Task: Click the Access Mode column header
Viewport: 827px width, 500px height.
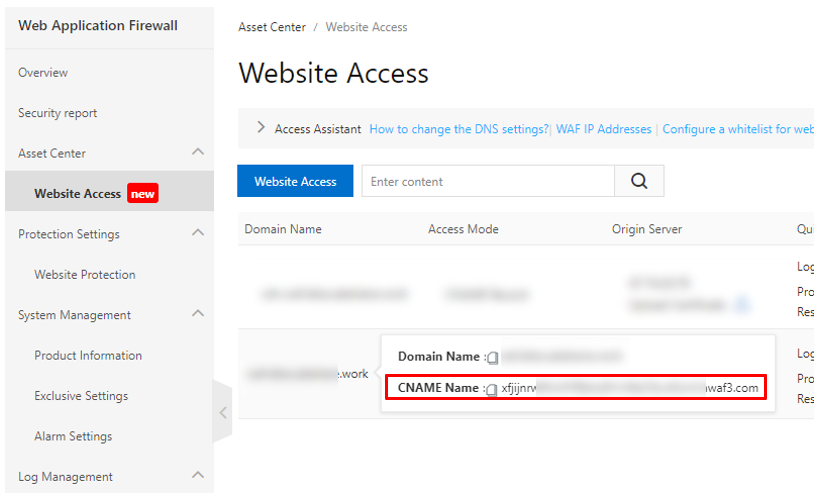Action: tap(463, 229)
